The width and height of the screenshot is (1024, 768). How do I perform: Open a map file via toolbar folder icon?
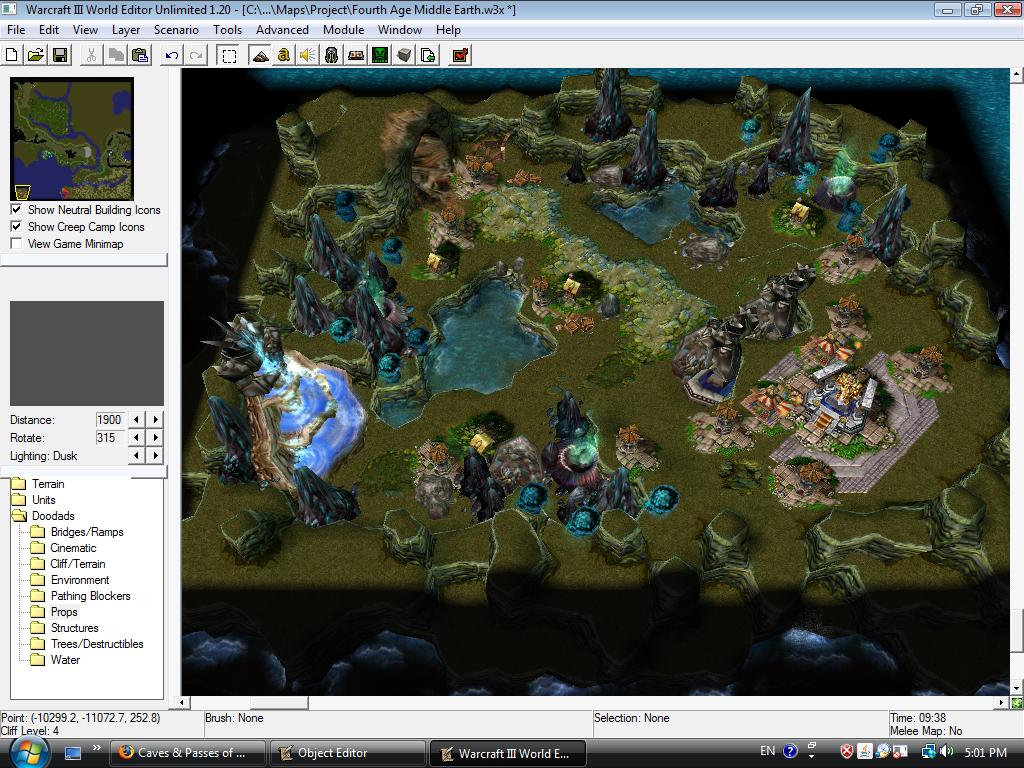[36, 56]
